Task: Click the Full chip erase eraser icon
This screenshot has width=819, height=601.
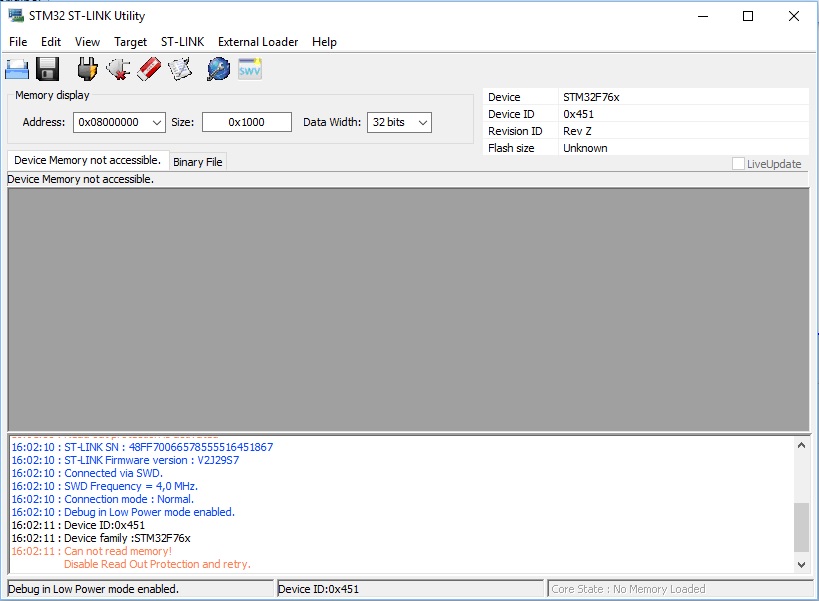Action: click(x=149, y=69)
